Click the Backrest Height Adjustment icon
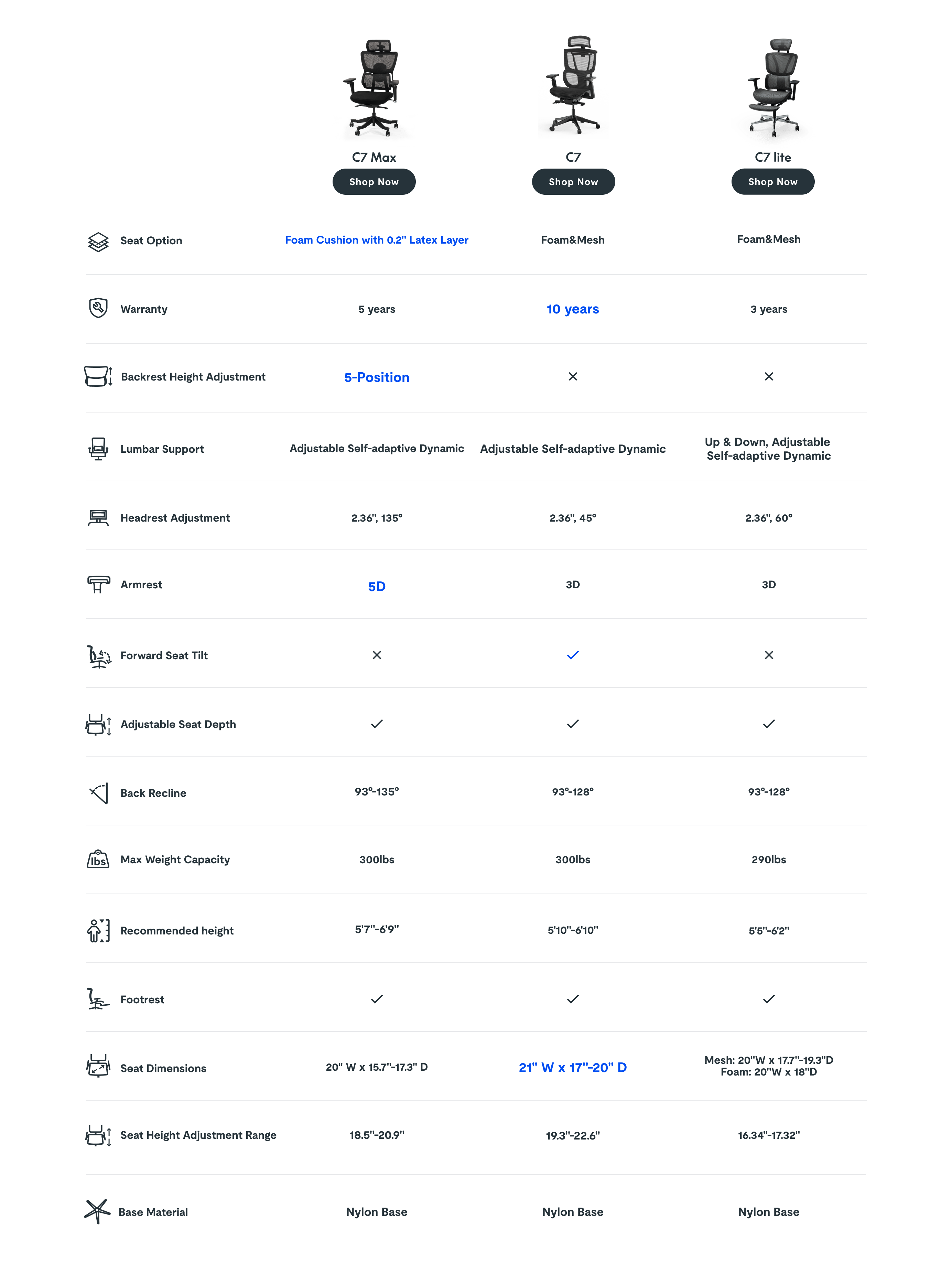 tap(98, 377)
